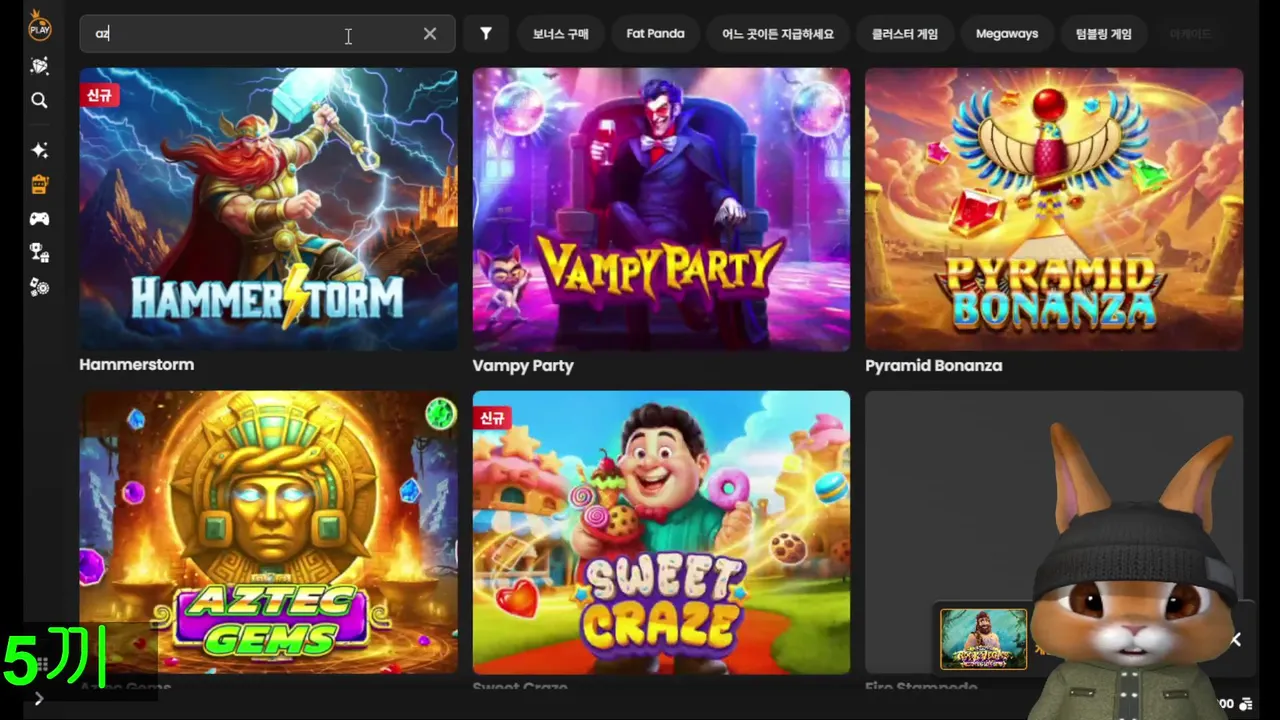Open the Pyramid Bonanza game thumbnail

1054,209
